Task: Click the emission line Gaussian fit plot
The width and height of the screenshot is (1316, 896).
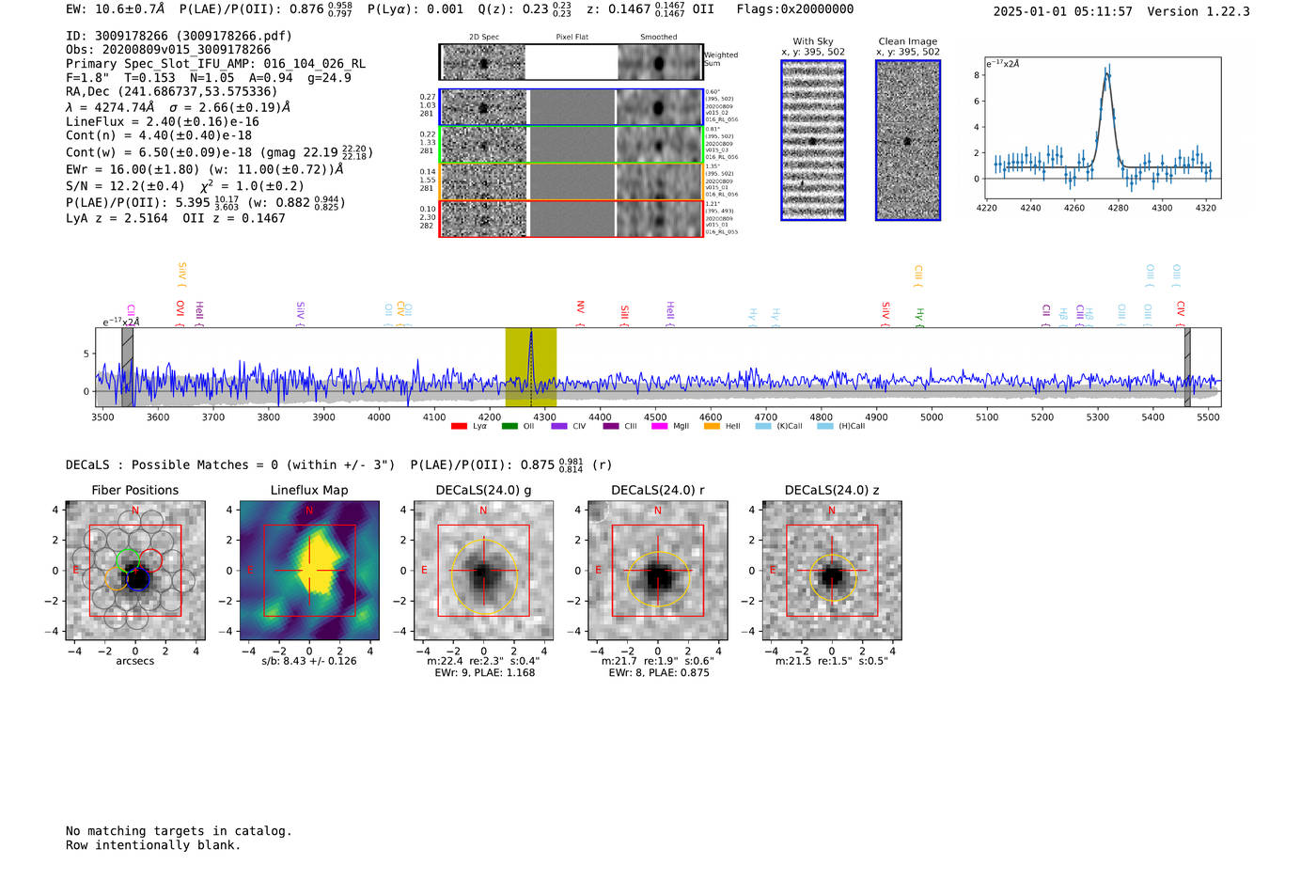Action: tap(1104, 129)
